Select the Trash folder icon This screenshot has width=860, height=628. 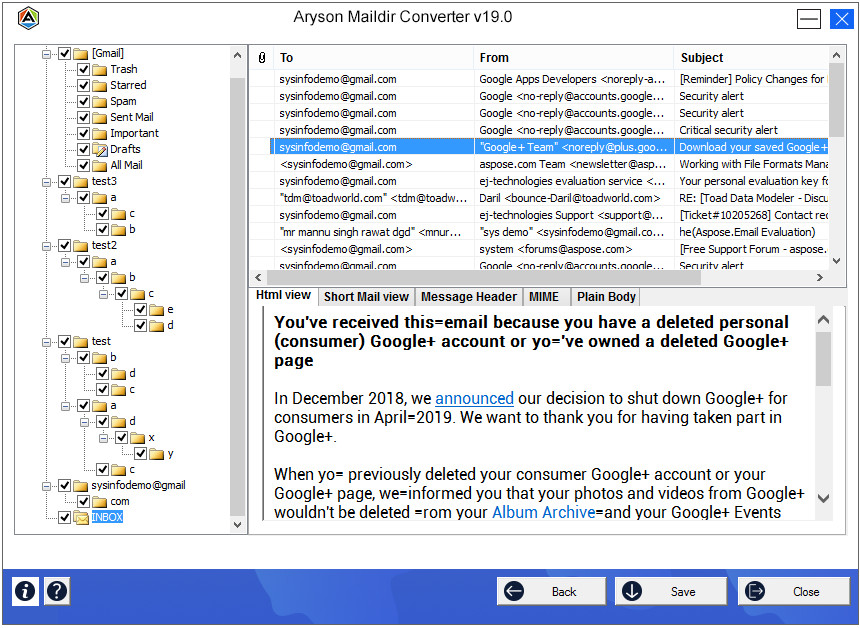(99, 69)
